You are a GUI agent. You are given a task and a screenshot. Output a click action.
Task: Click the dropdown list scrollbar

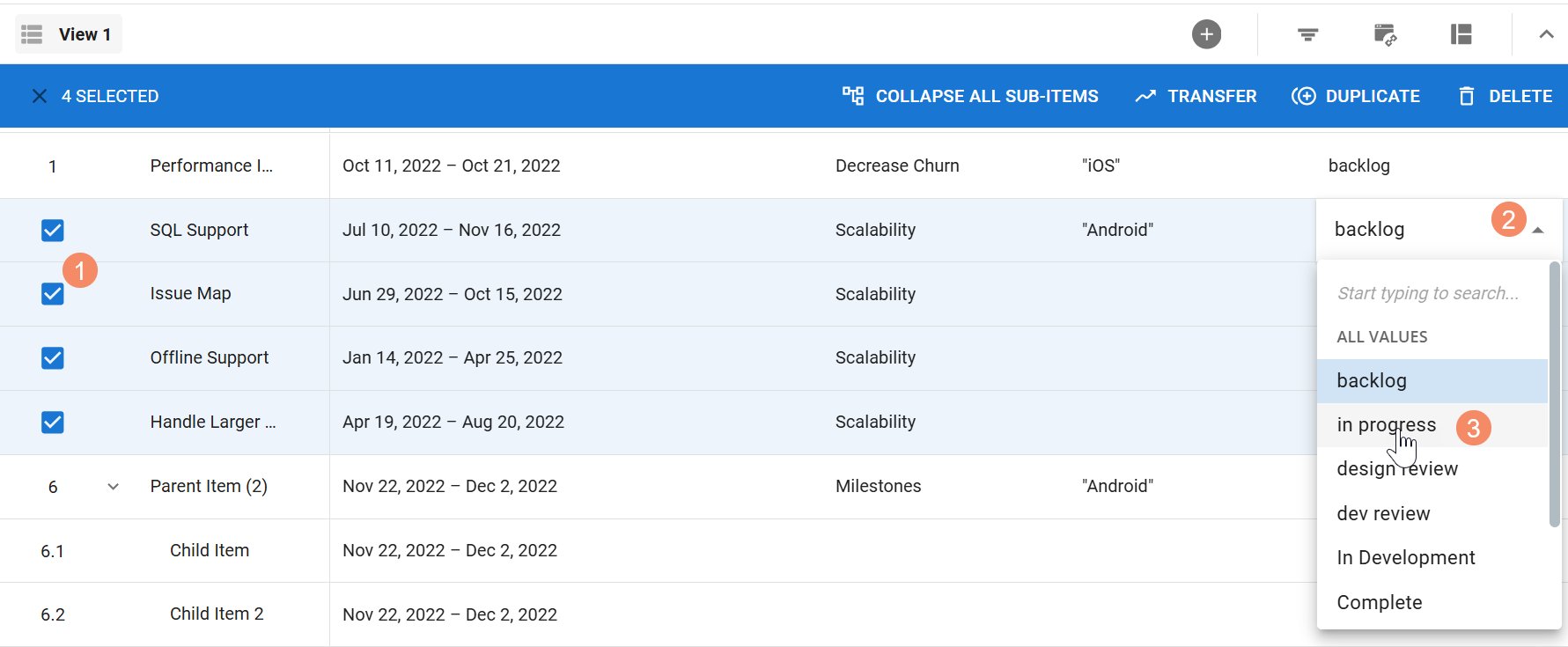tap(1554, 394)
